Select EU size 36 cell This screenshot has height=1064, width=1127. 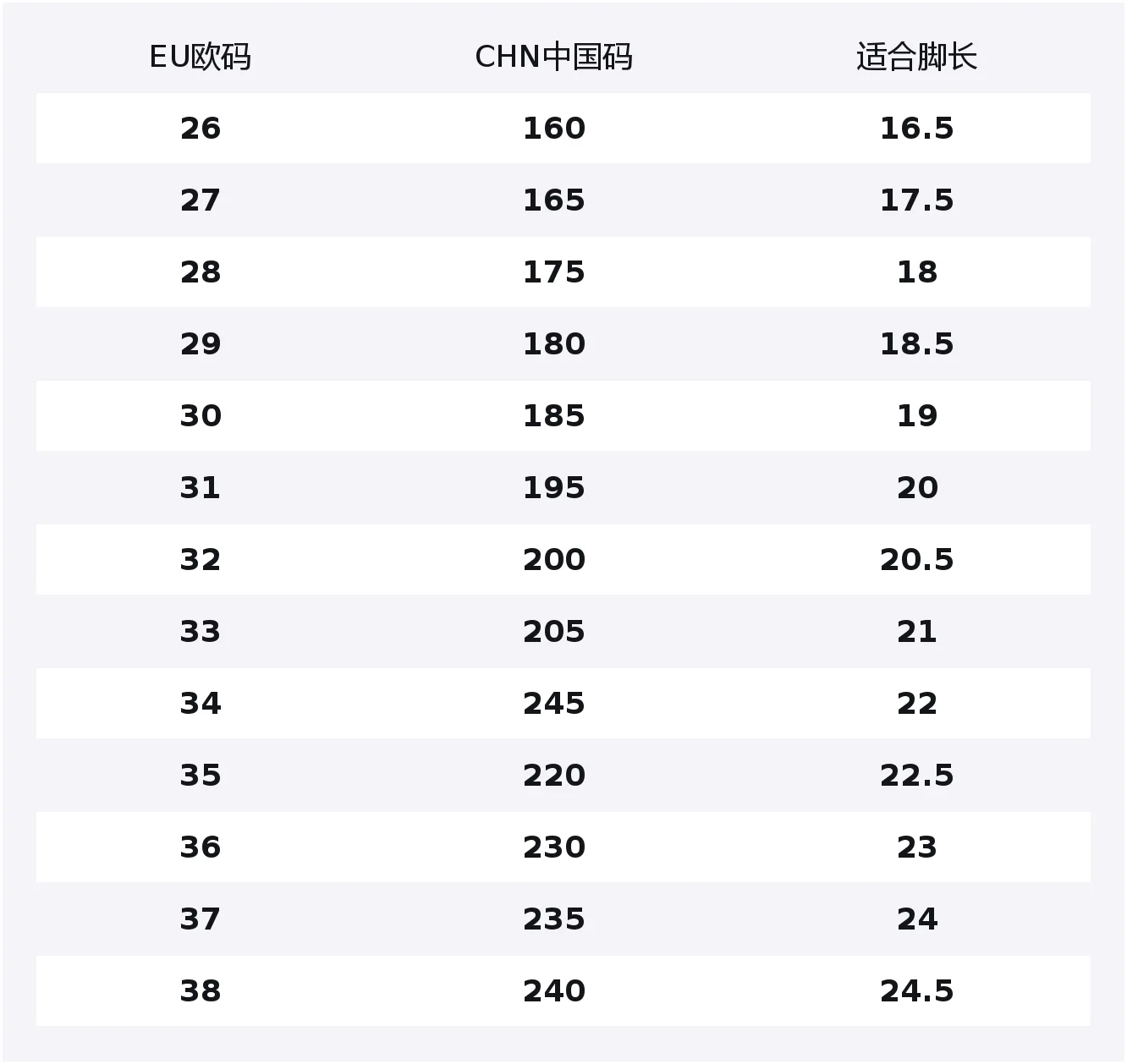(x=201, y=847)
